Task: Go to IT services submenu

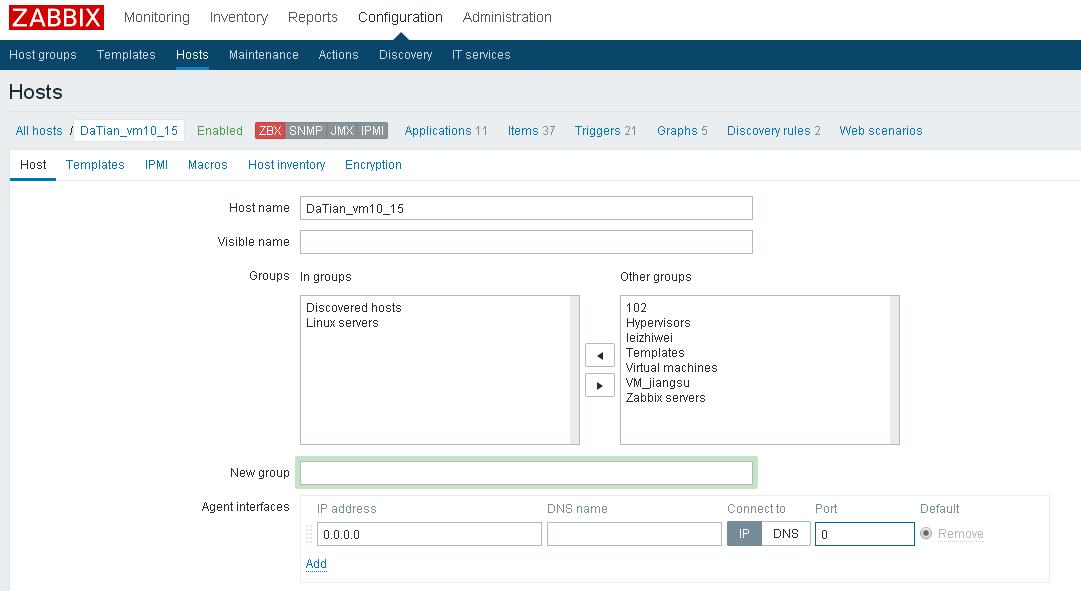Action: click(x=481, y=54)
